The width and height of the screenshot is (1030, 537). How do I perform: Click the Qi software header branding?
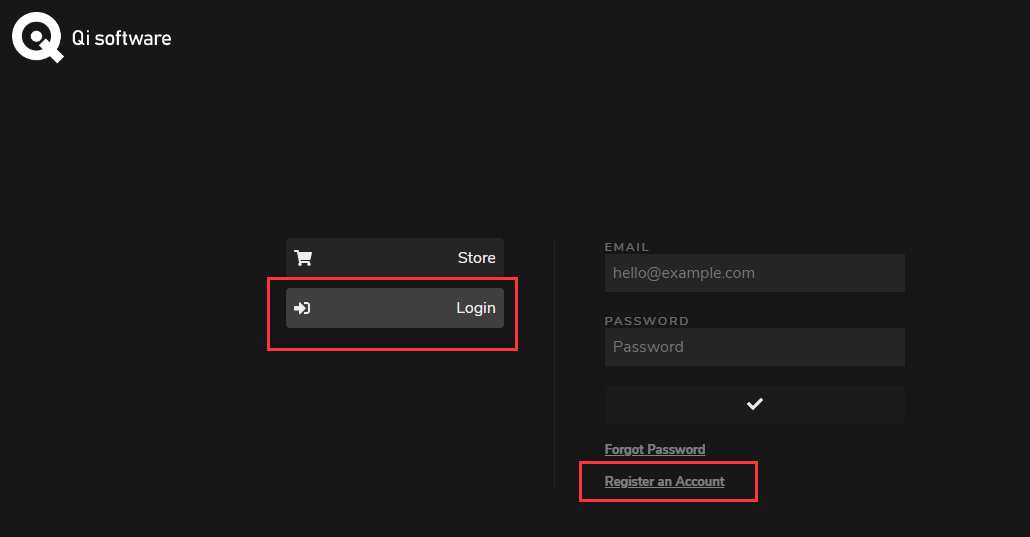(x=92, y=37)
